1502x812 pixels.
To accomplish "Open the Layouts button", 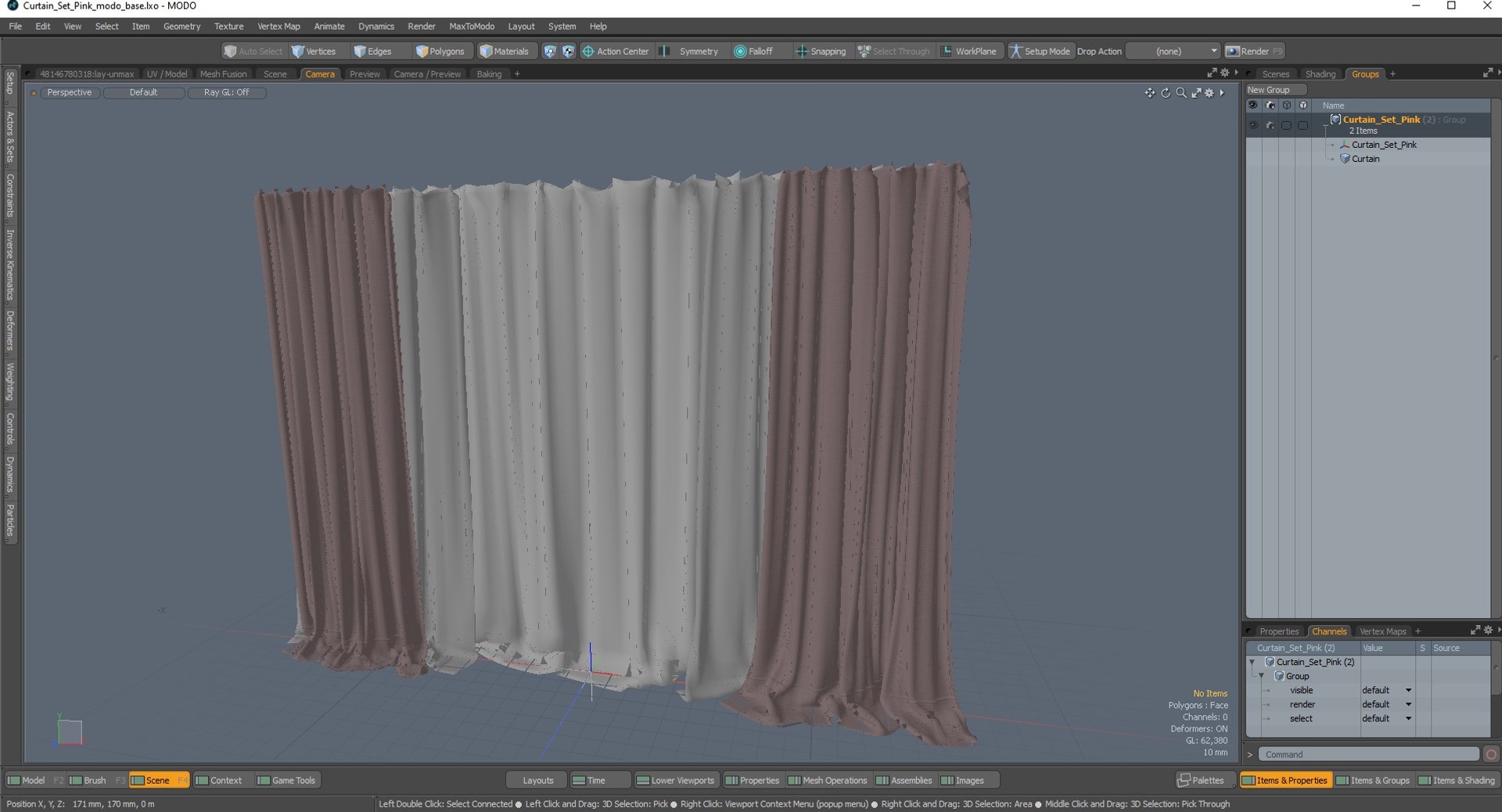I will 537,781.
